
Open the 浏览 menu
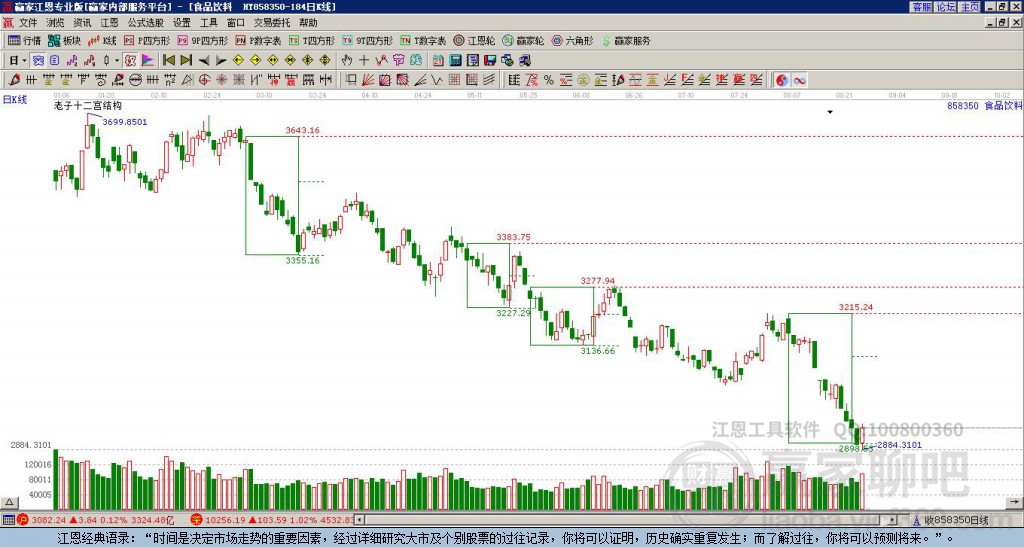55,23
